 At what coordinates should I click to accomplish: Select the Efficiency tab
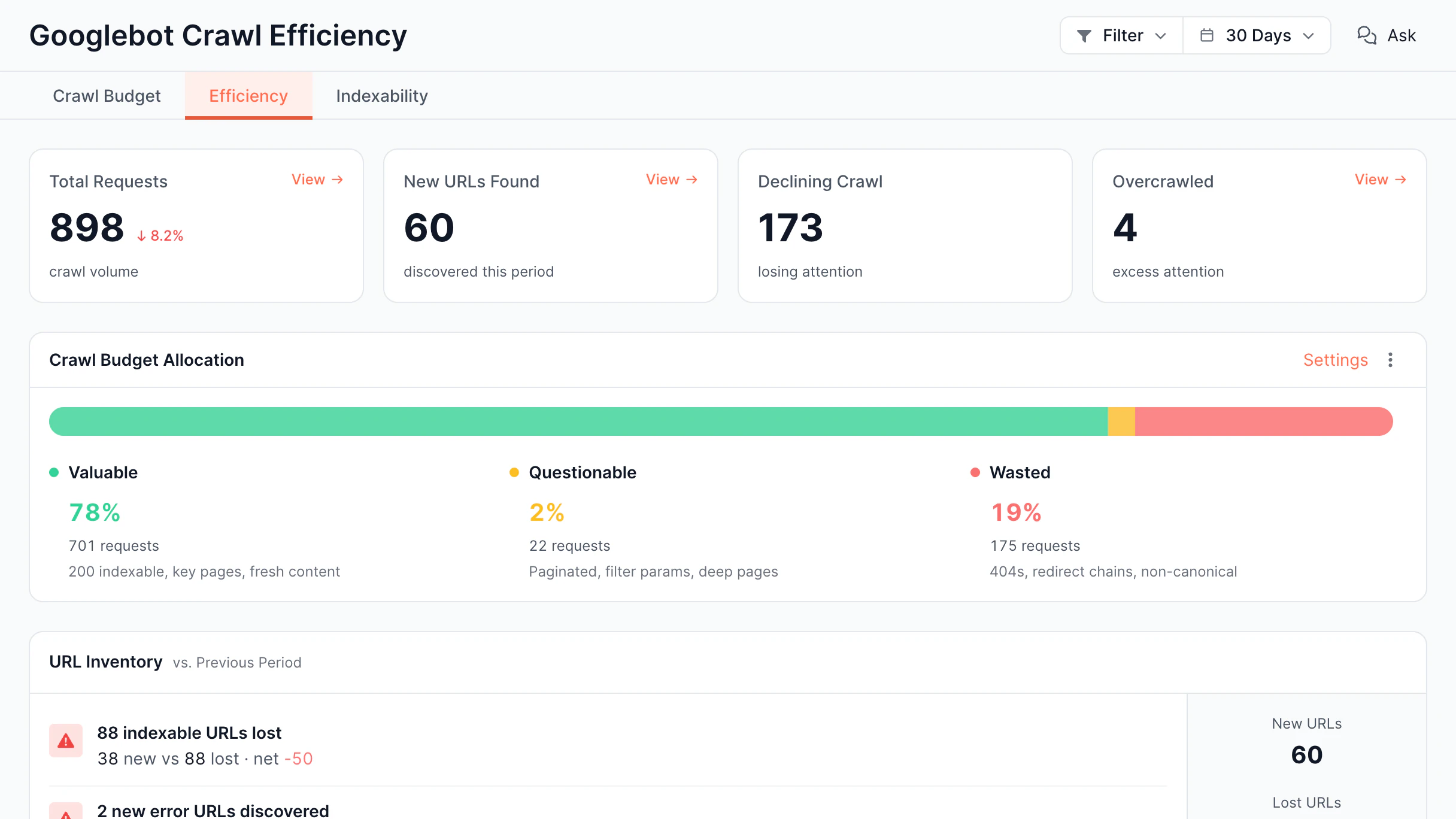pyautogui.click(x=248, y=96)
